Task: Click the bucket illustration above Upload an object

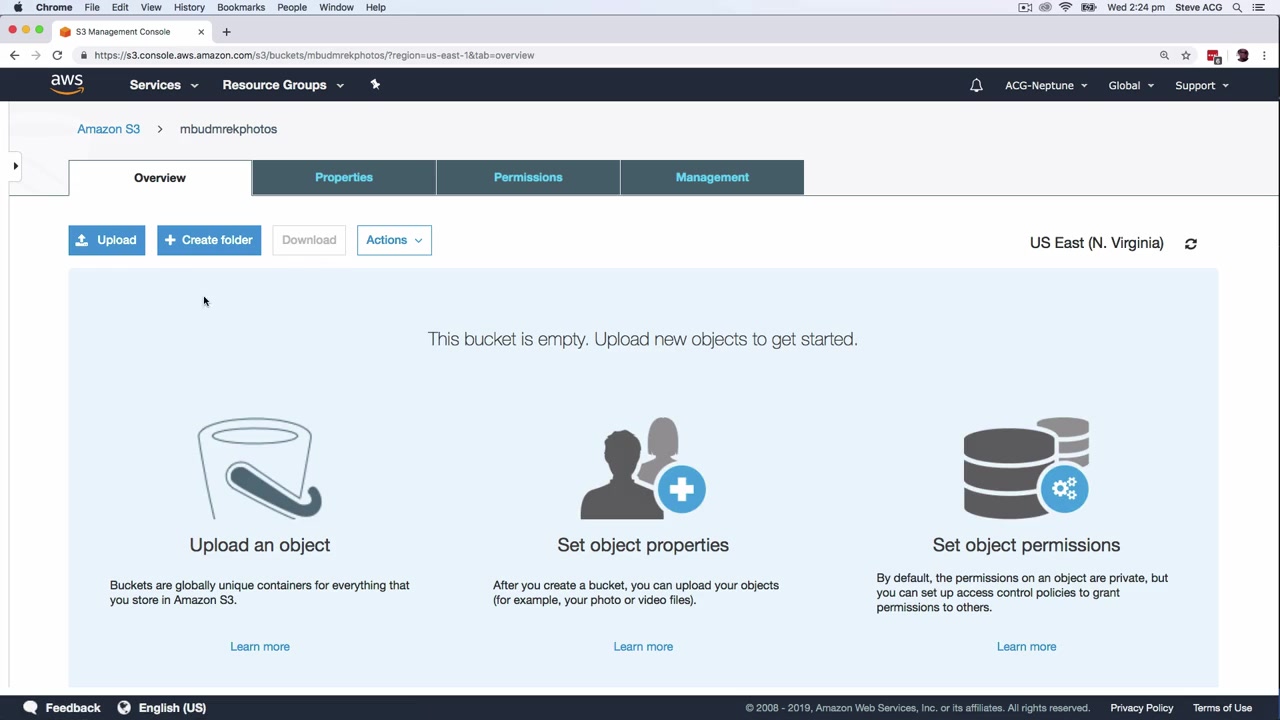Action: [x=259, y=468]
